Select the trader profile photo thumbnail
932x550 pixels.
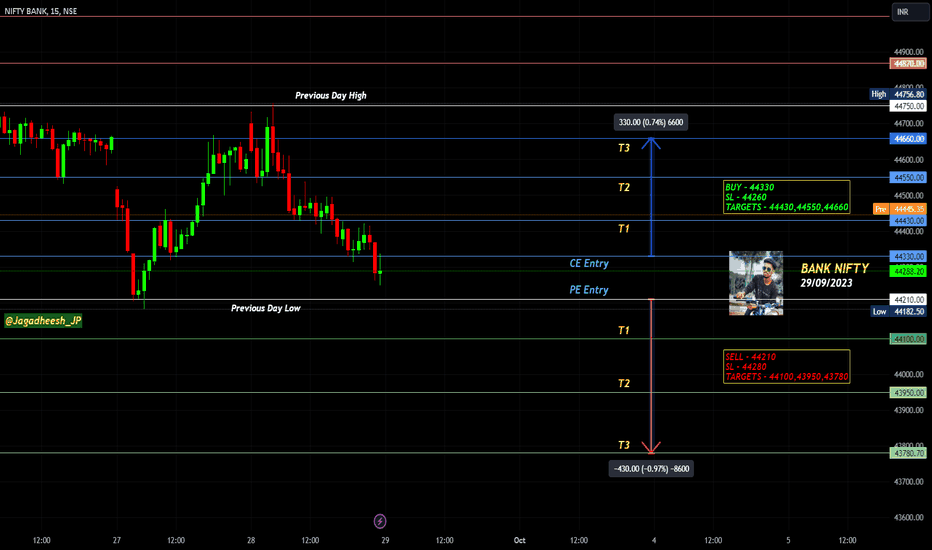755,283
